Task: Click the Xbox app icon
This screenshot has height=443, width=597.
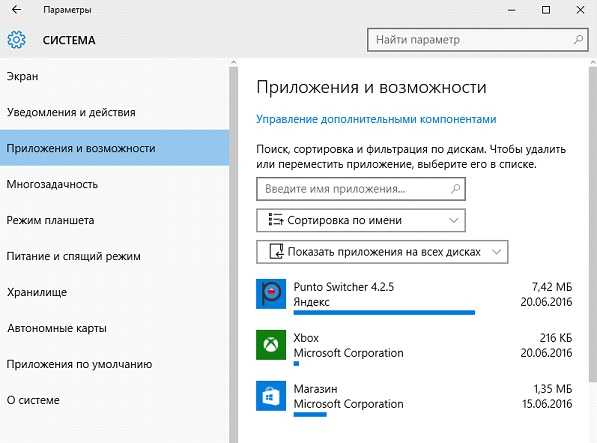Action: tap(271, 345)
